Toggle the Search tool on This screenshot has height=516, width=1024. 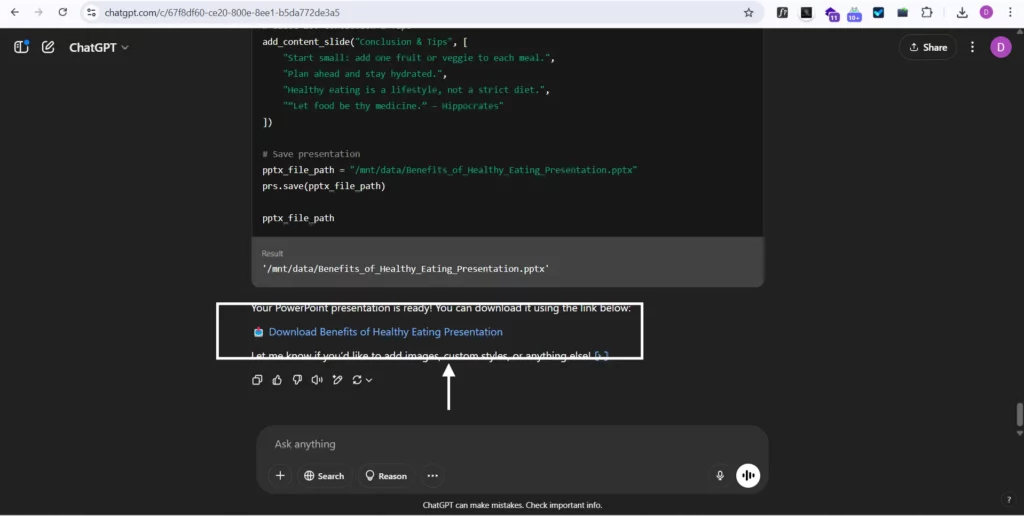pos(324,476)
